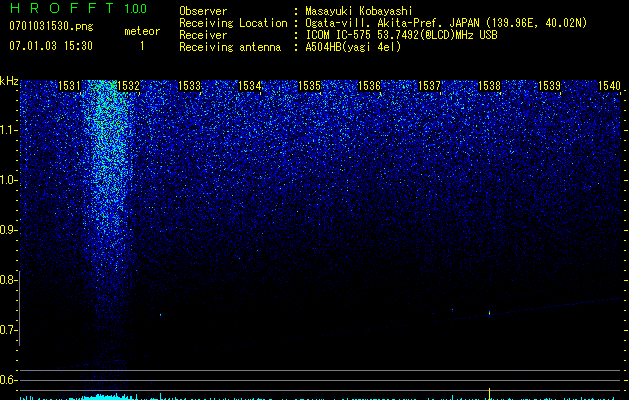Click the Observer name Masayuki Kobayashi
The width and height of the screenshot is (629, 400).
[358, 11]
